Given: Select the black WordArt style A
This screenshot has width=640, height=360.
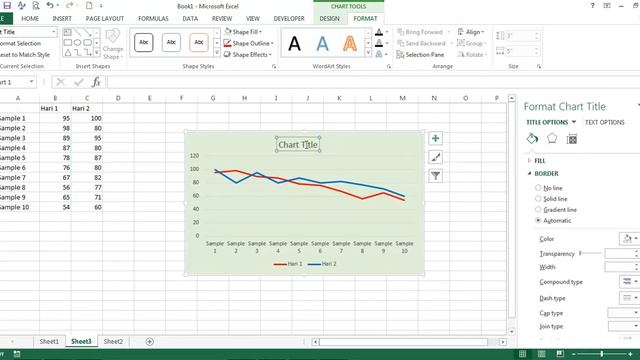Looking at the screenshot, I should coord(294,43).
